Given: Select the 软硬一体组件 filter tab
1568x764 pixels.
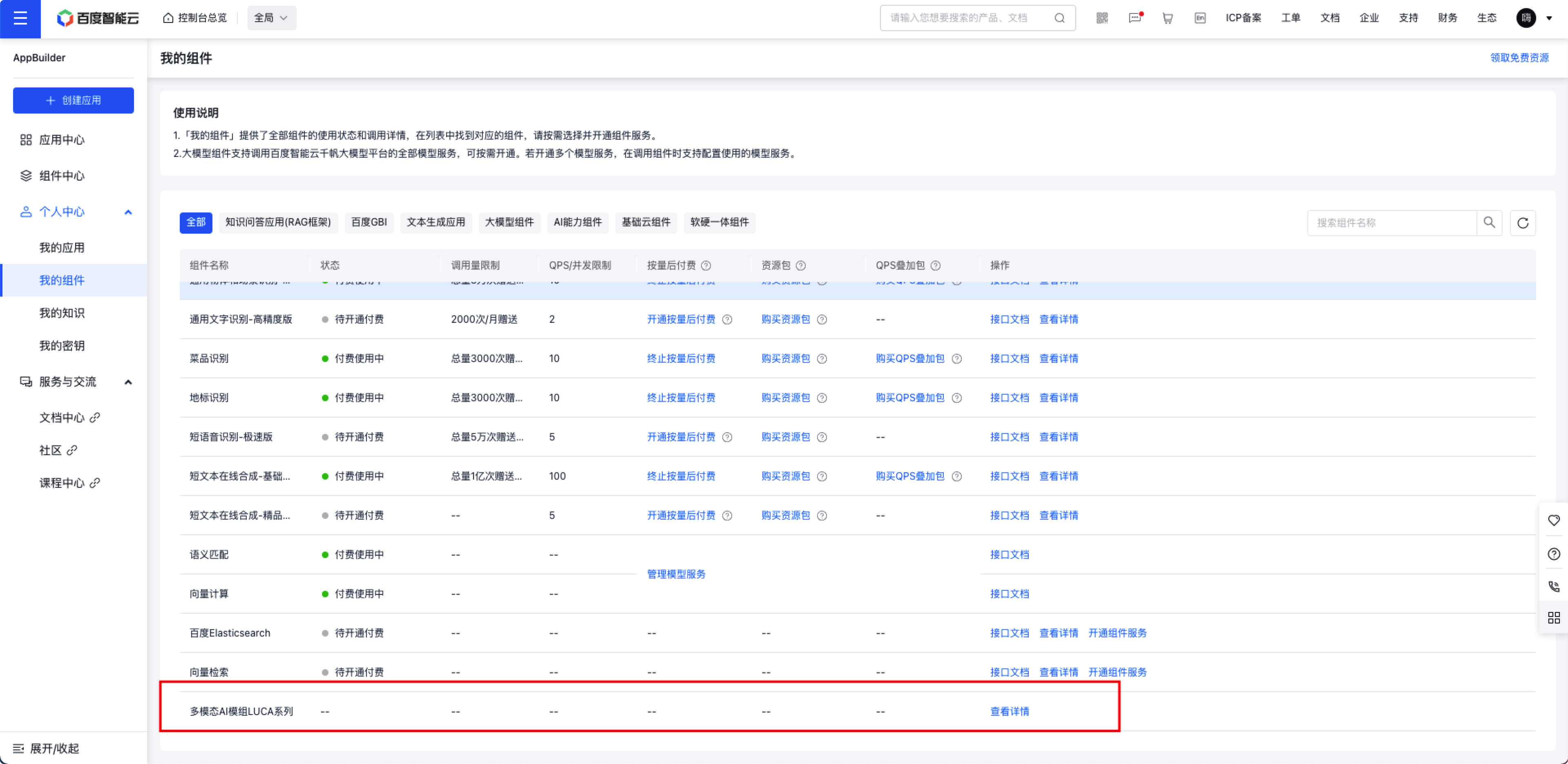Looking at the screenshot, I should click(719, 222).
